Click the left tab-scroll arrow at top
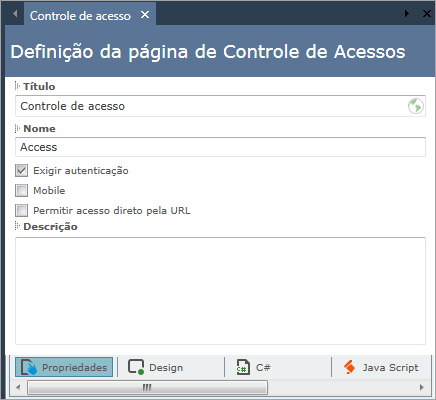Screen dimensions: 436x400 (x=15, y=14)
